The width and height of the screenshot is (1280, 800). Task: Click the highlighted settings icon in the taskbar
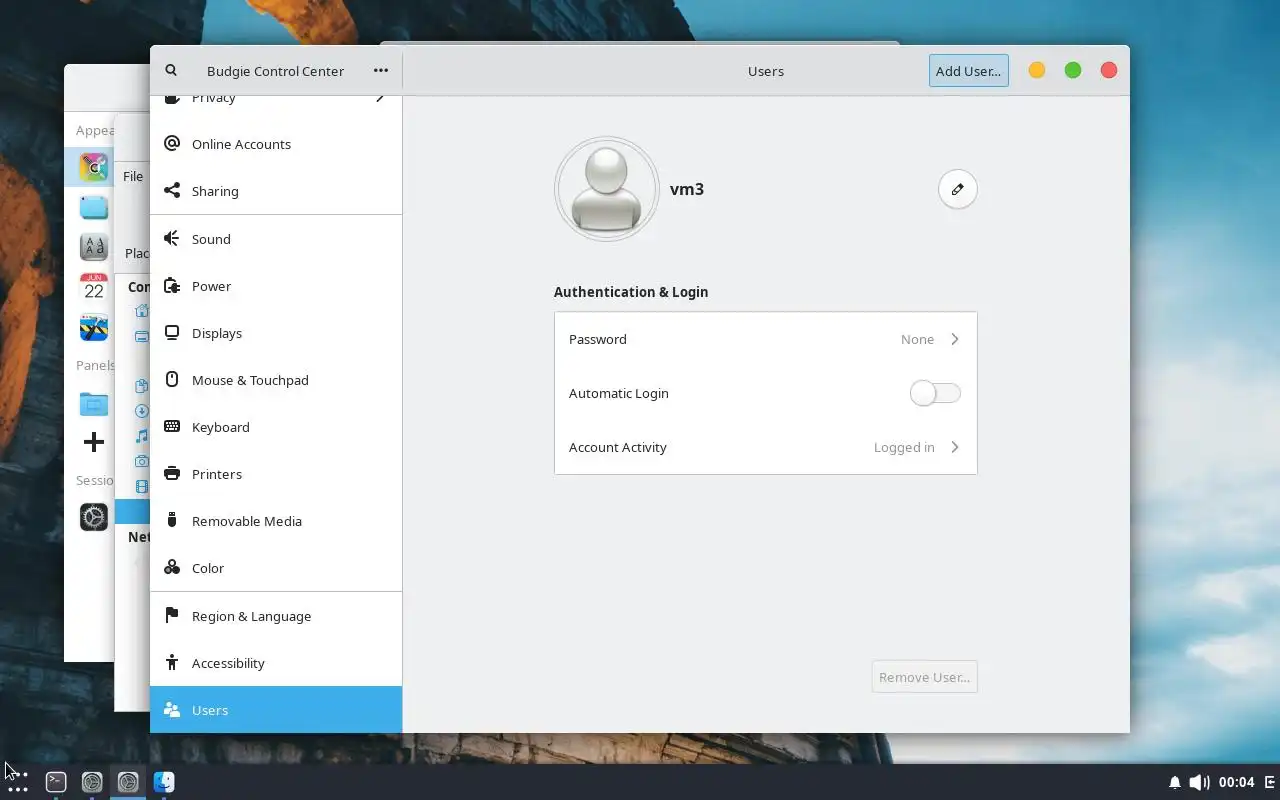pyautogui.click(x=128, y=782)
